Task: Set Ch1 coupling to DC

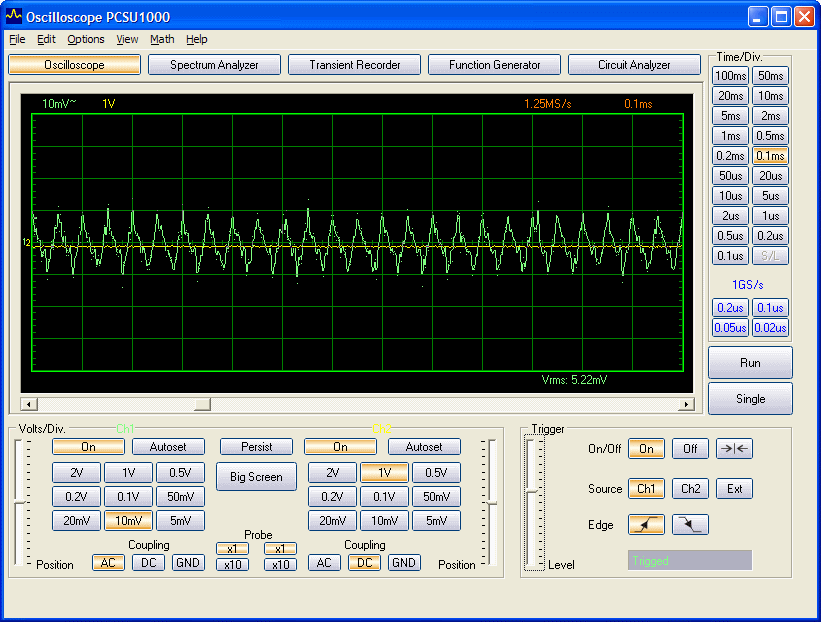Action: [x=148, y=563]
